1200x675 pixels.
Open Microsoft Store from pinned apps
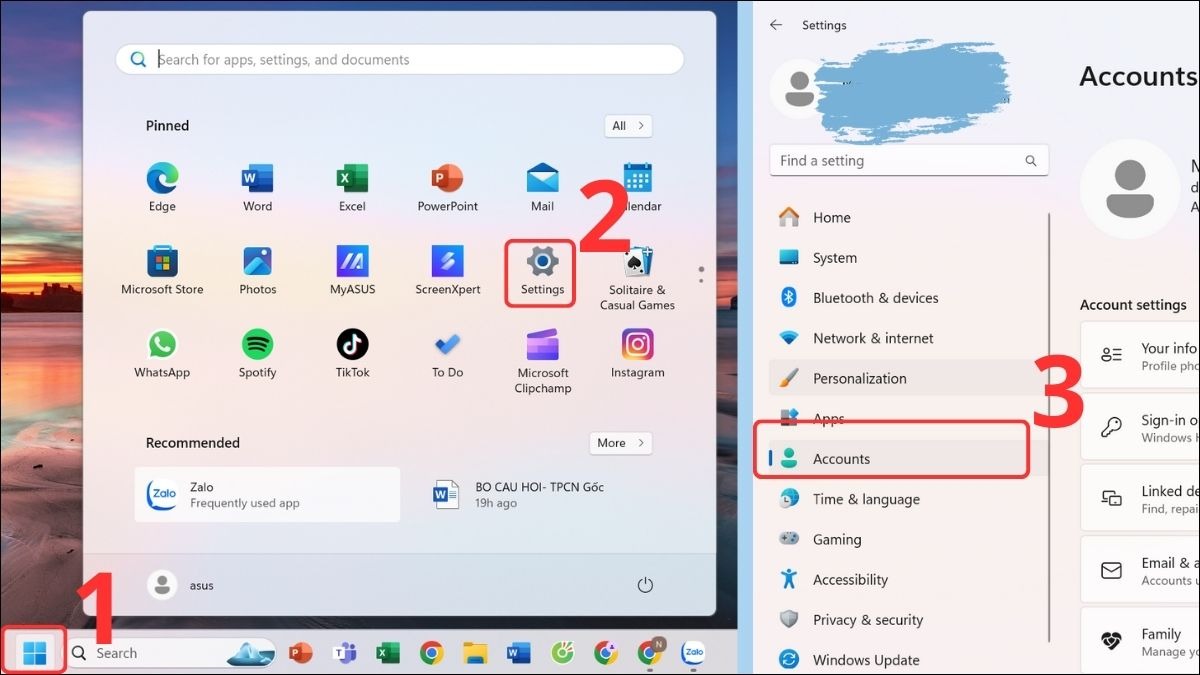(162, 270)
